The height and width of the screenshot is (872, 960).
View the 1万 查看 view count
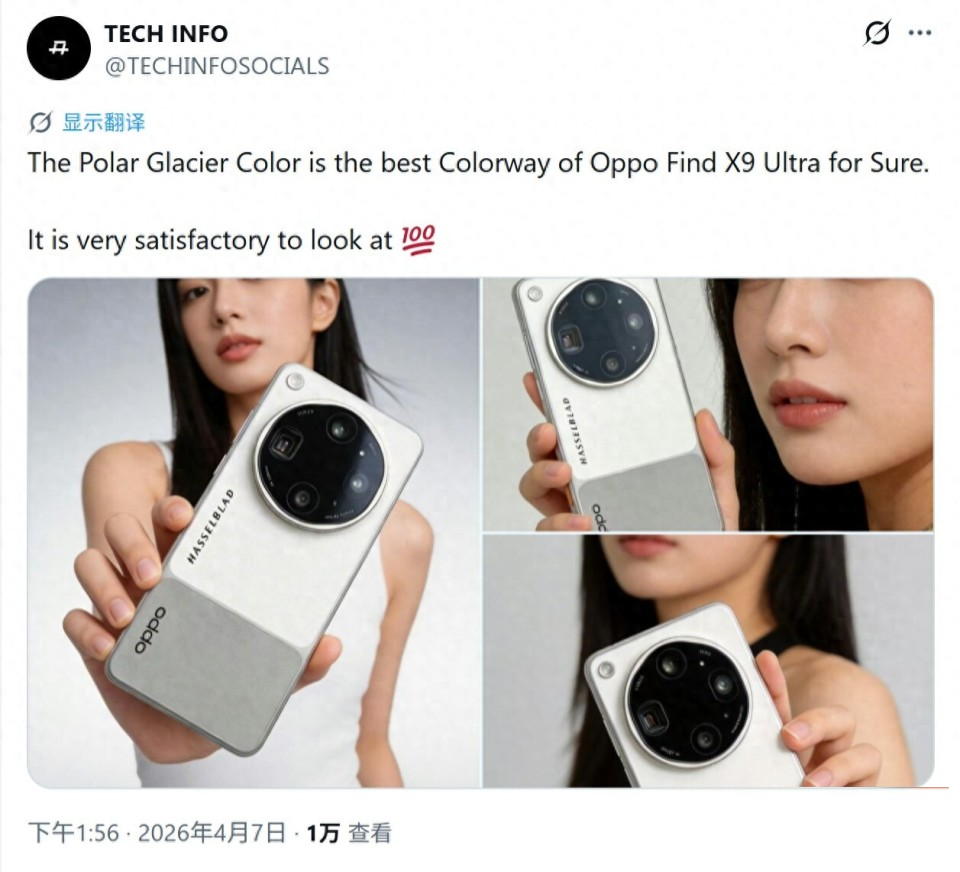click(x=348, y=833)
